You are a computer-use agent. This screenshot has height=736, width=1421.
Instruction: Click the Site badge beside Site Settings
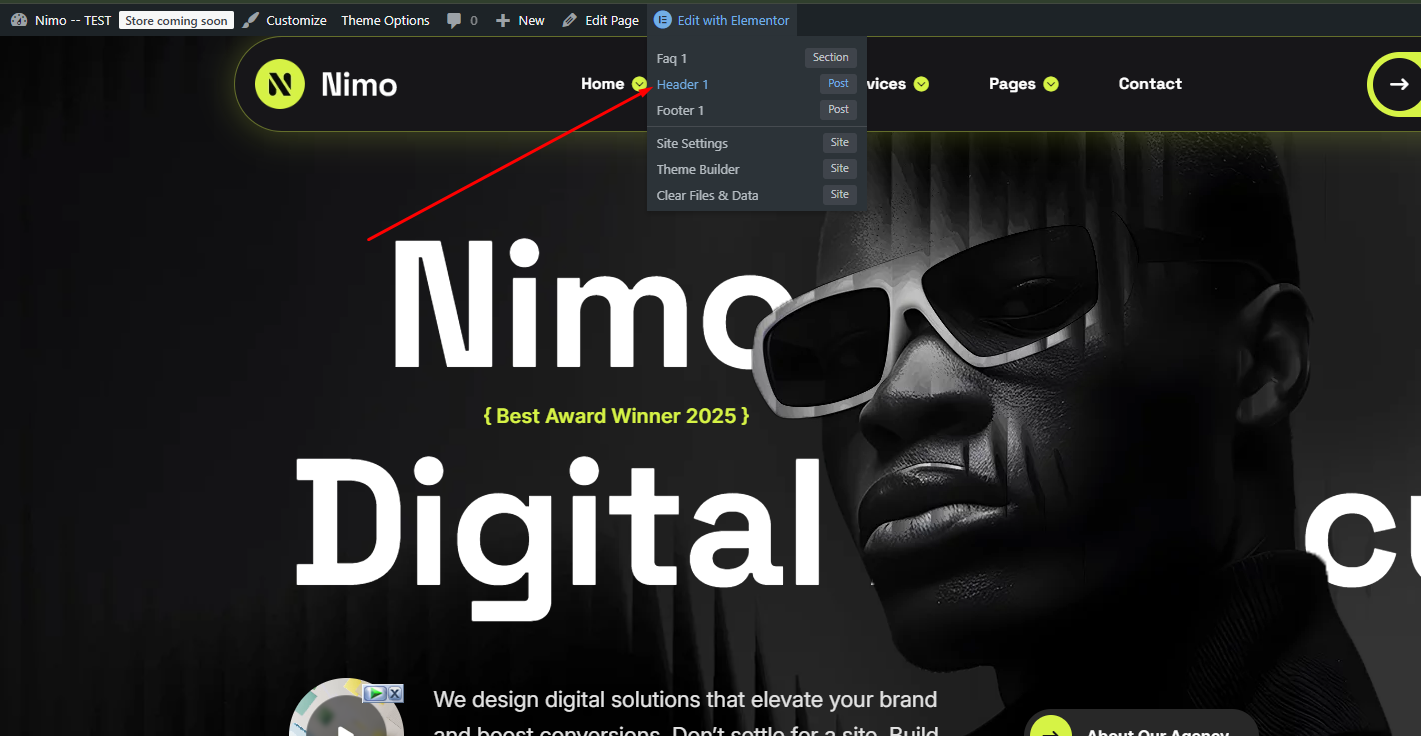tap(840, 143)
